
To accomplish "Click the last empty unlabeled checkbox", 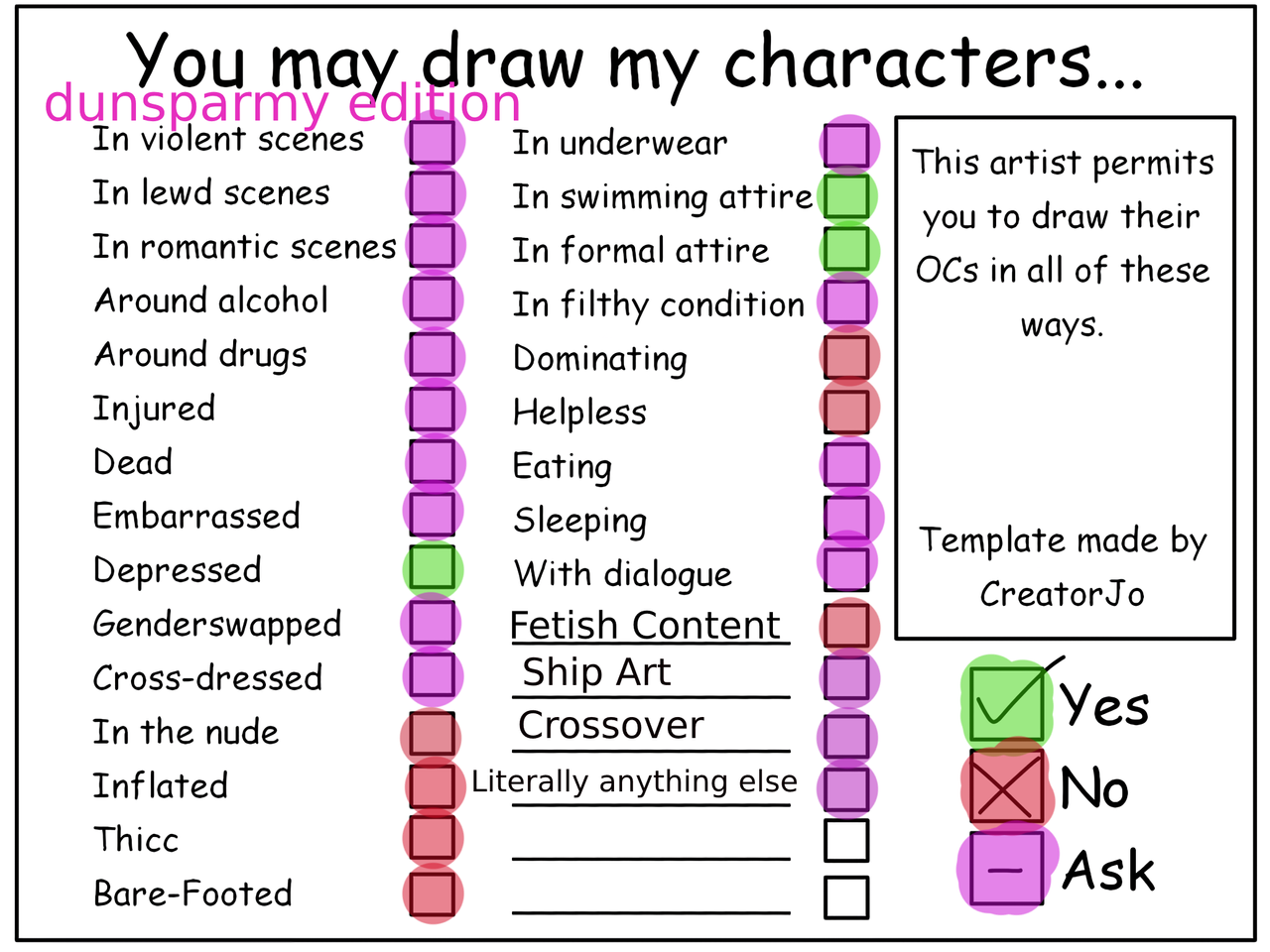I will click(x=846, y=897).
